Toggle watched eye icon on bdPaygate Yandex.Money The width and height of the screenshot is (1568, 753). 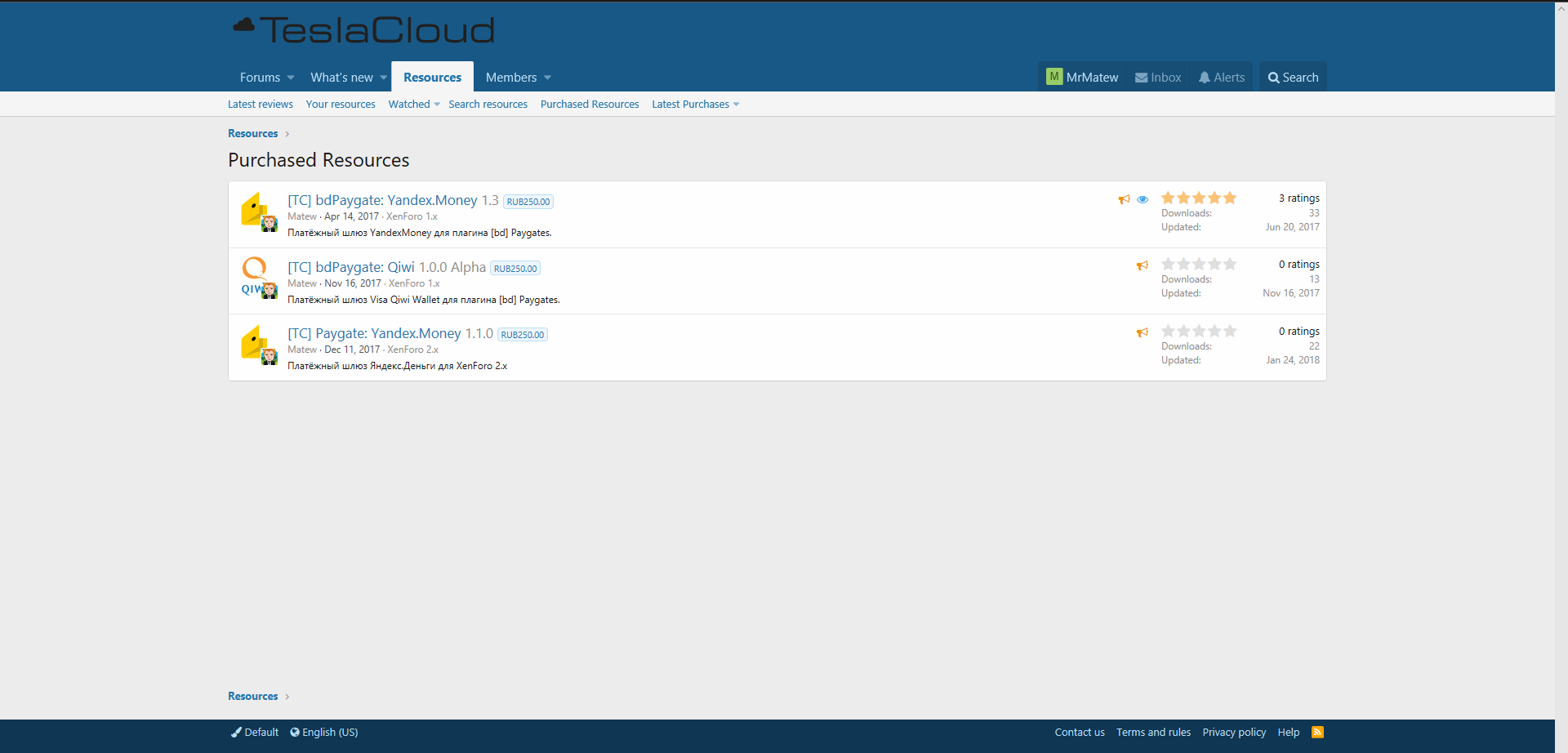[1143, 199]
